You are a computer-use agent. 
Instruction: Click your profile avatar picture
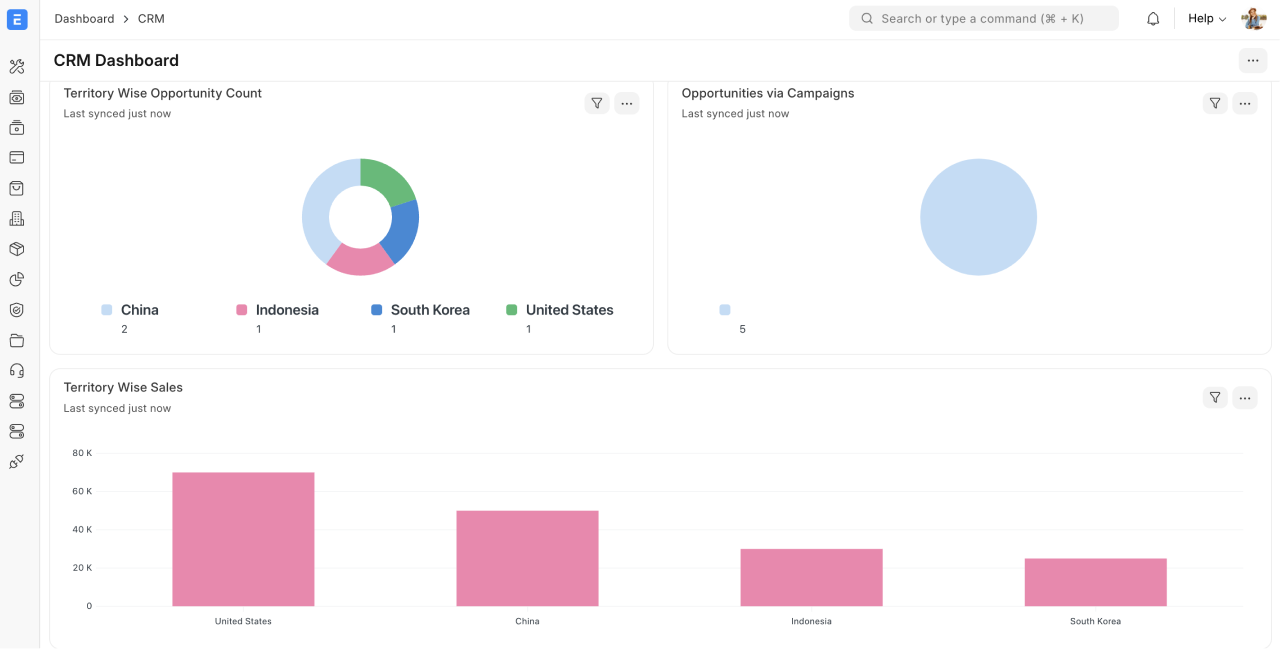[1253, 18]
